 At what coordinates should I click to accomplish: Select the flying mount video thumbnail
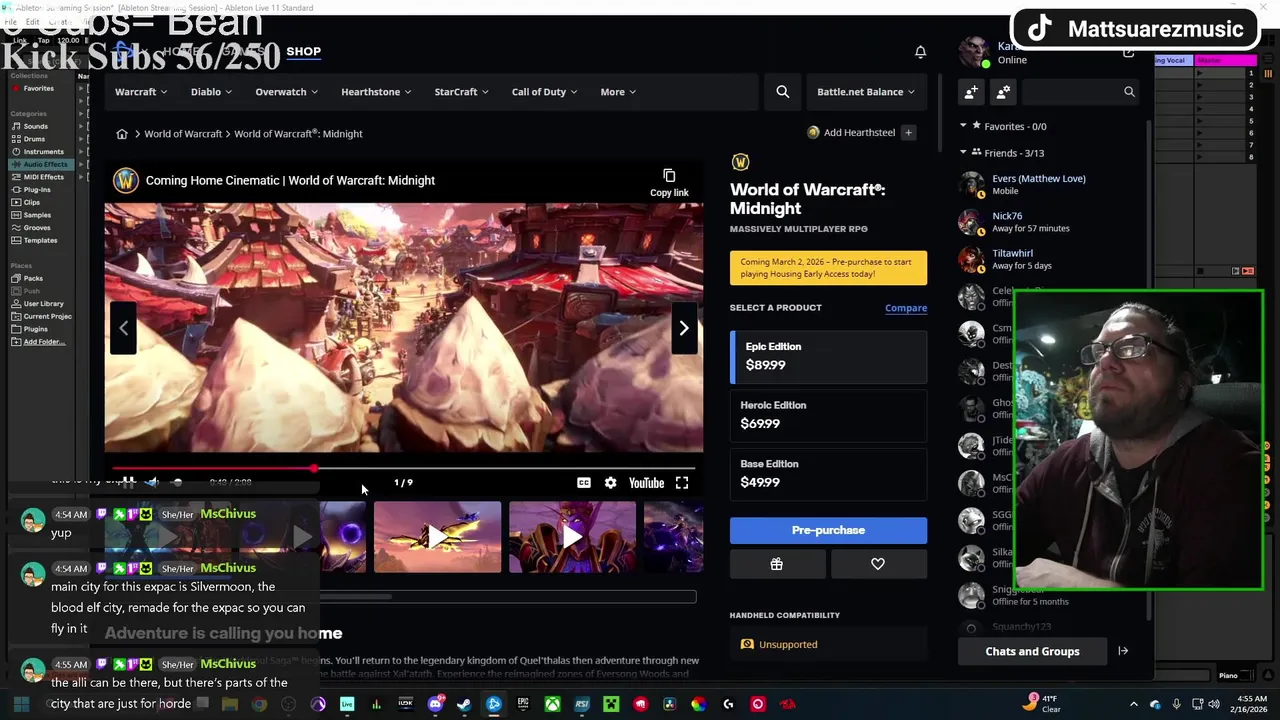click(437, 537)
